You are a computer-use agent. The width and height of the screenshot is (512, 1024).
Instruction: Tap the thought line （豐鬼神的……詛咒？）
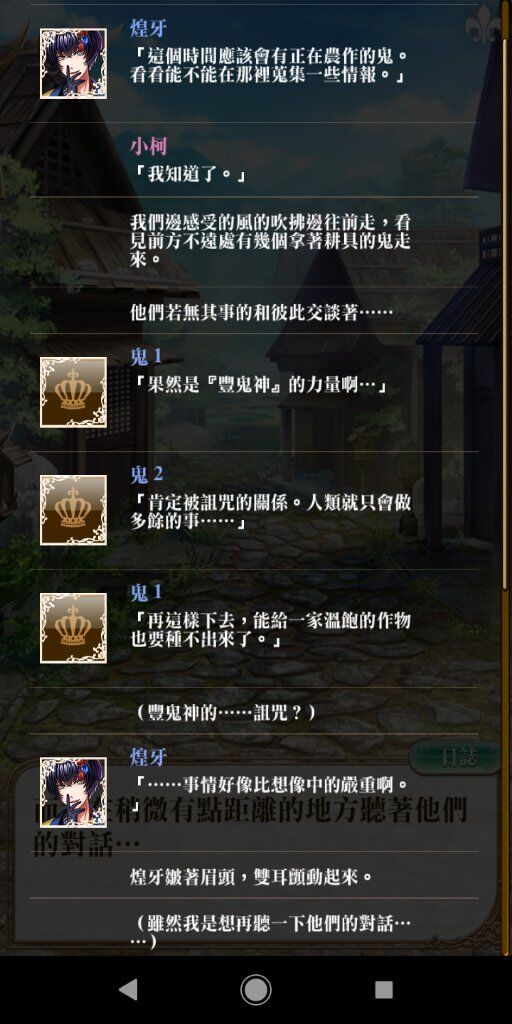tap(225, 712)
